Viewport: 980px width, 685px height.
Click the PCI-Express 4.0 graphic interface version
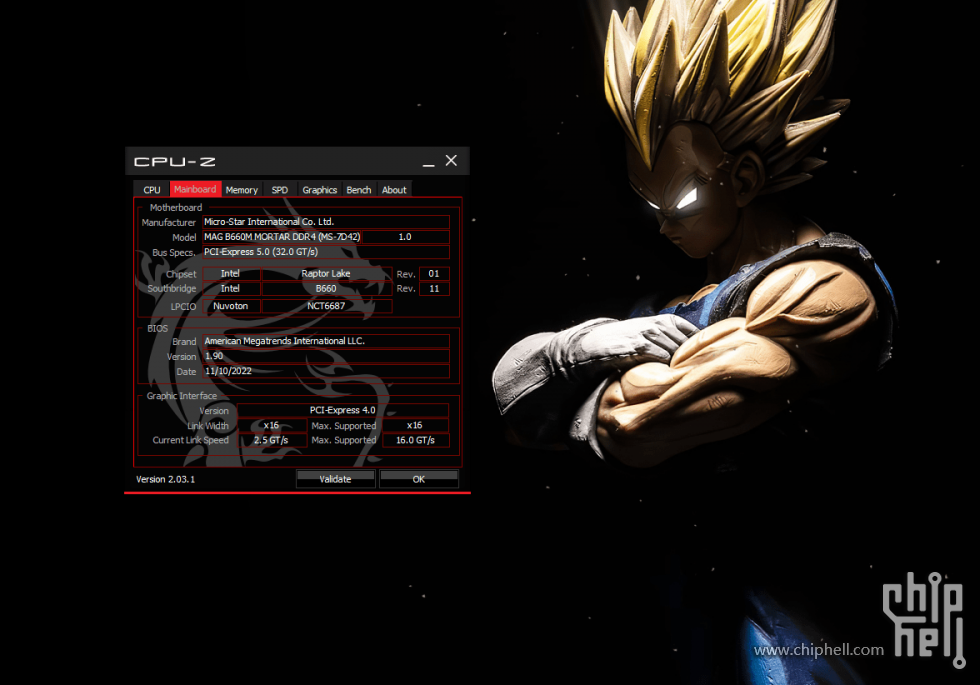pos(342,411)
